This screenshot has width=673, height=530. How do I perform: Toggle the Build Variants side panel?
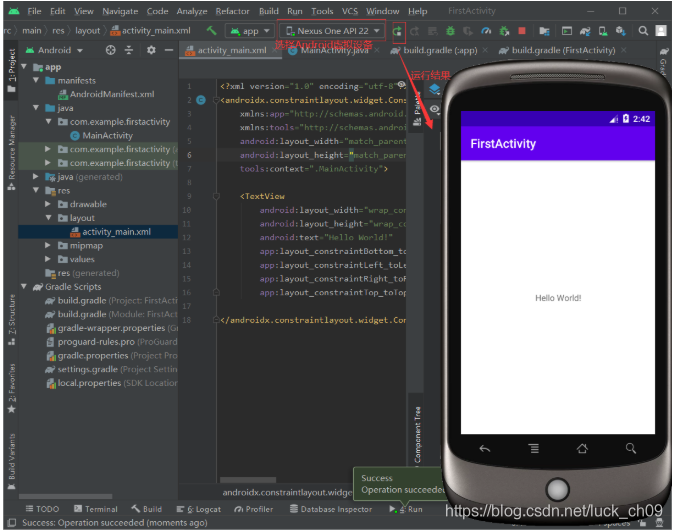[x=12, y=461]
